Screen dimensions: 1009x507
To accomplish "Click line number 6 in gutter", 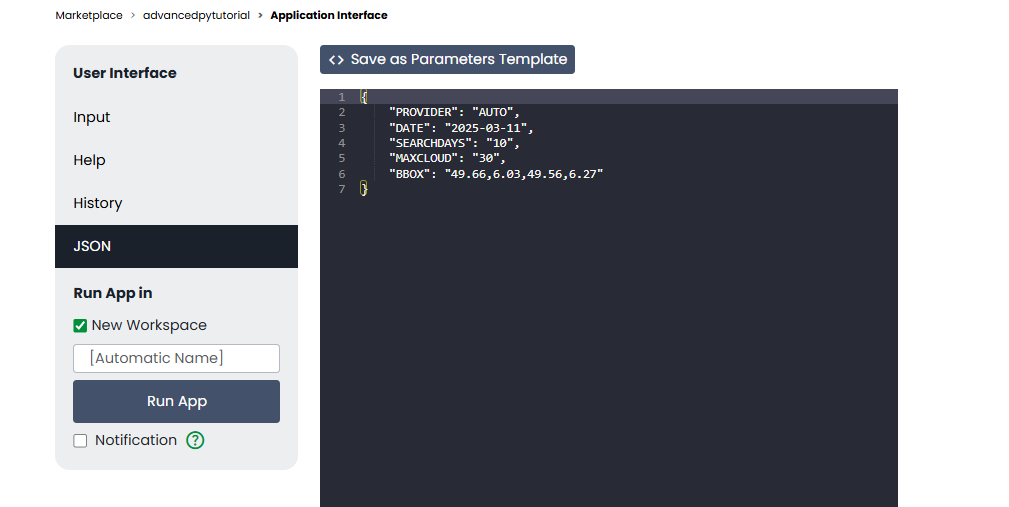I will coord(342,174).
